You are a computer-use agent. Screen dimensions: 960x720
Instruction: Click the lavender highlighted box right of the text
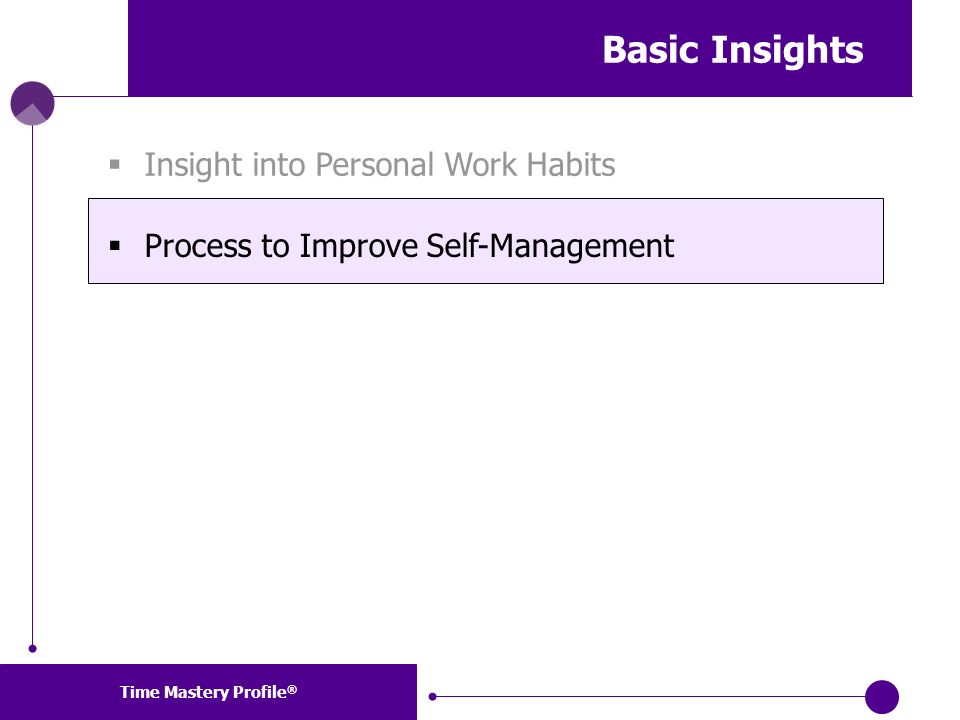778,241
